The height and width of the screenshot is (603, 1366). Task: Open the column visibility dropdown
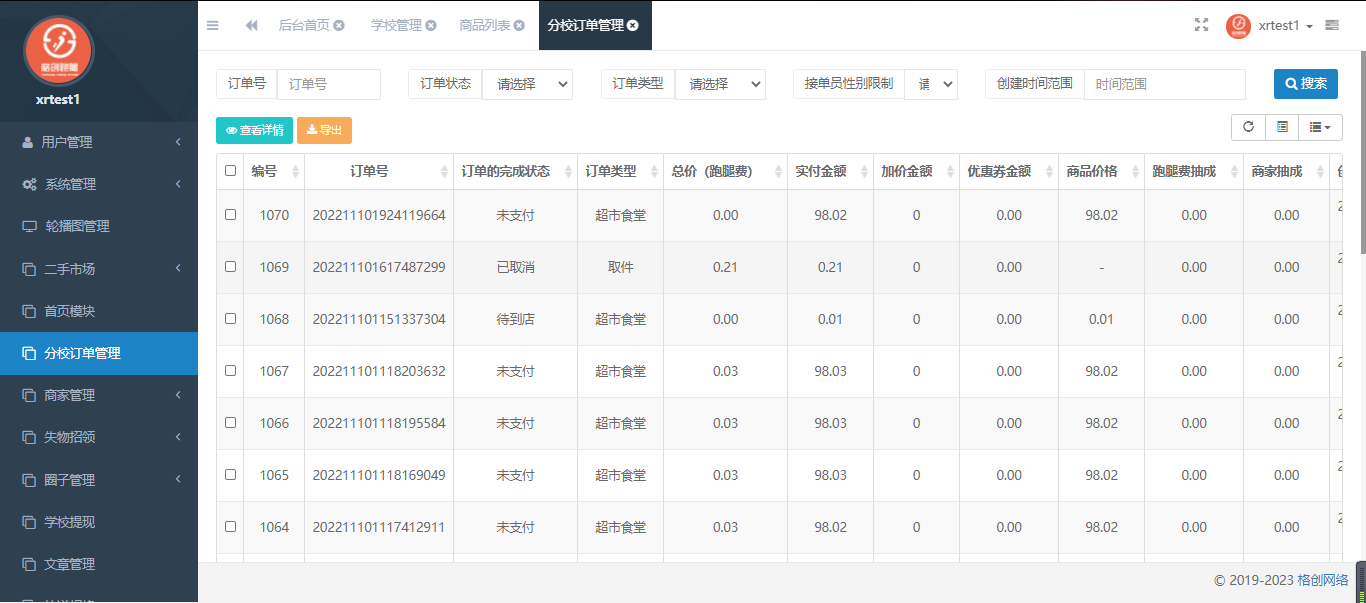[1320, 127]
